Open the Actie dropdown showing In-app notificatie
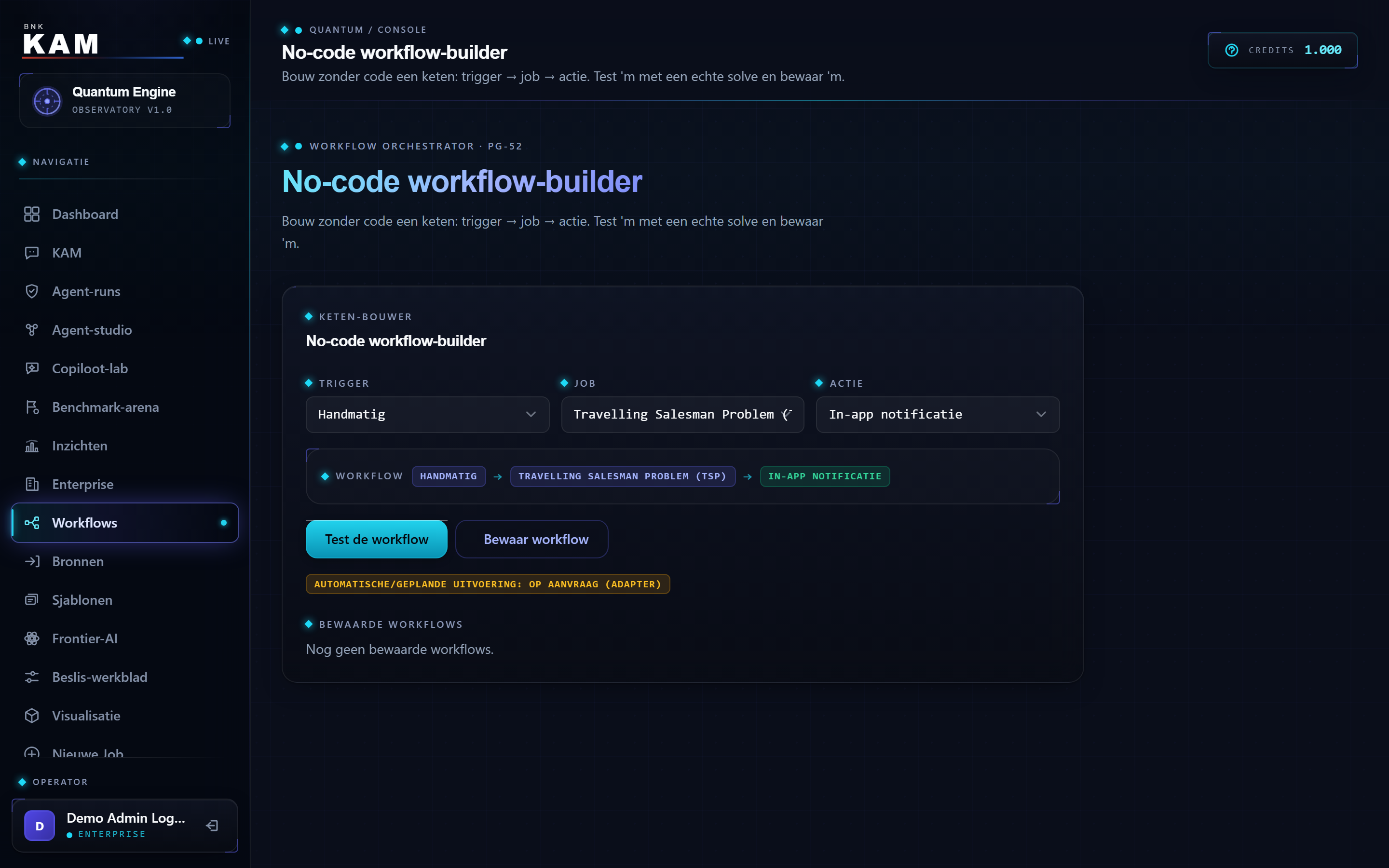1389x868 pixels. [x=938, y=415]
